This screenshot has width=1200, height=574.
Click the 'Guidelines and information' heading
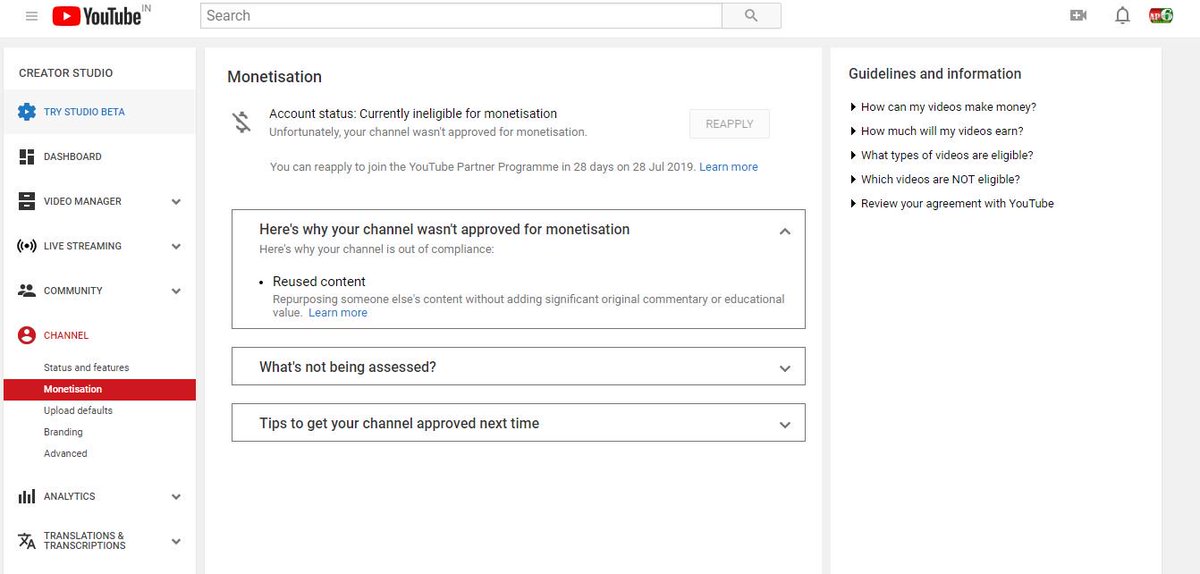[x=935, y=74]
